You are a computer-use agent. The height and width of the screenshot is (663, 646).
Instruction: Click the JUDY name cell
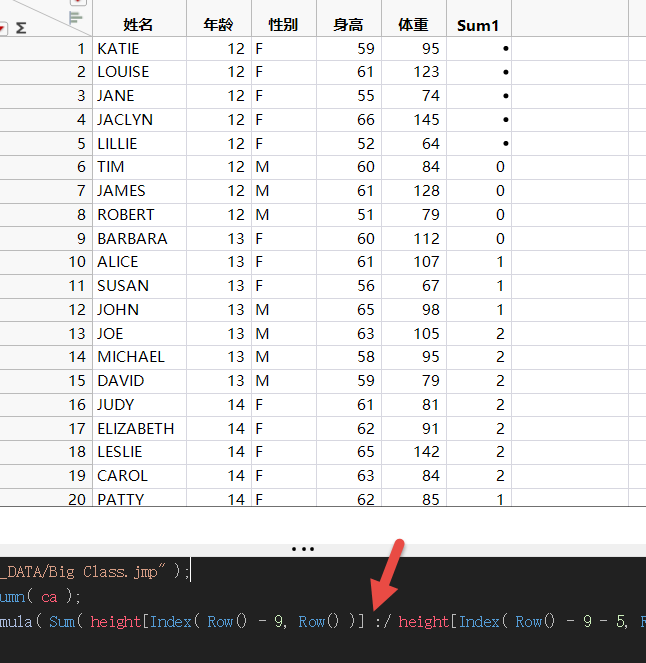[139, 405]
